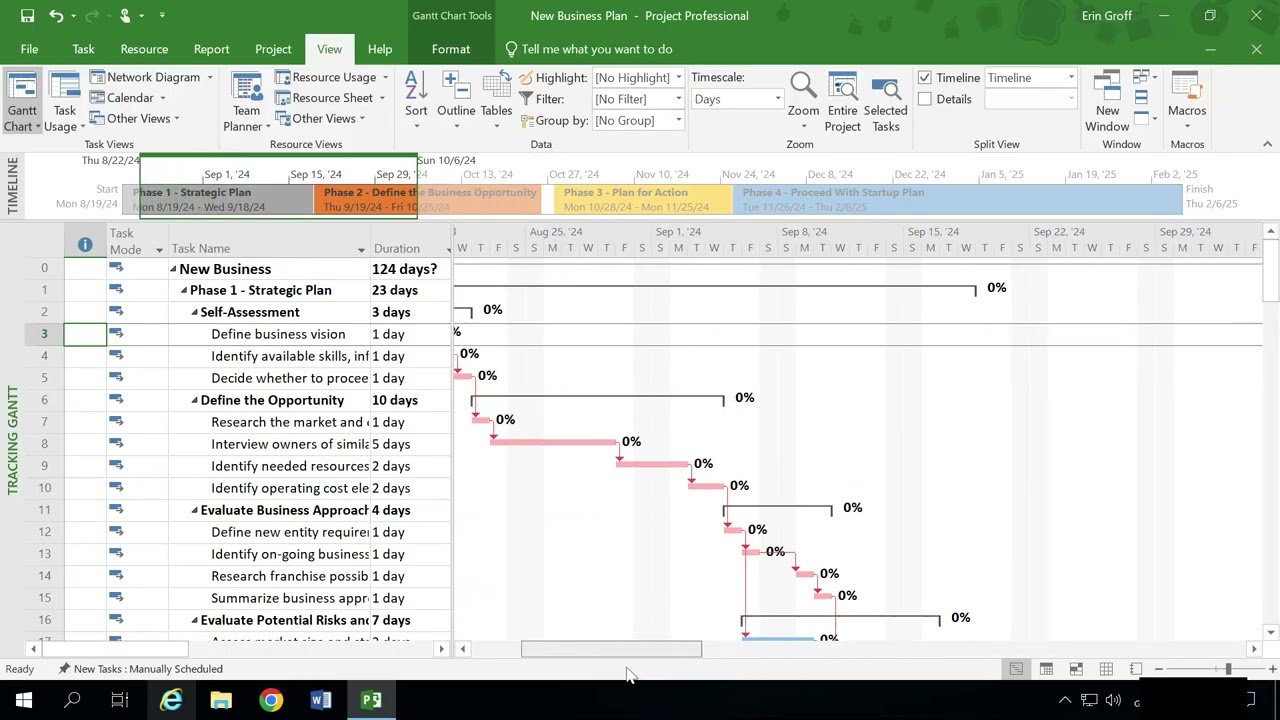1280x720 pixels.
Task: Open Other Views in Task Views
Action: [x=135, y=119]
